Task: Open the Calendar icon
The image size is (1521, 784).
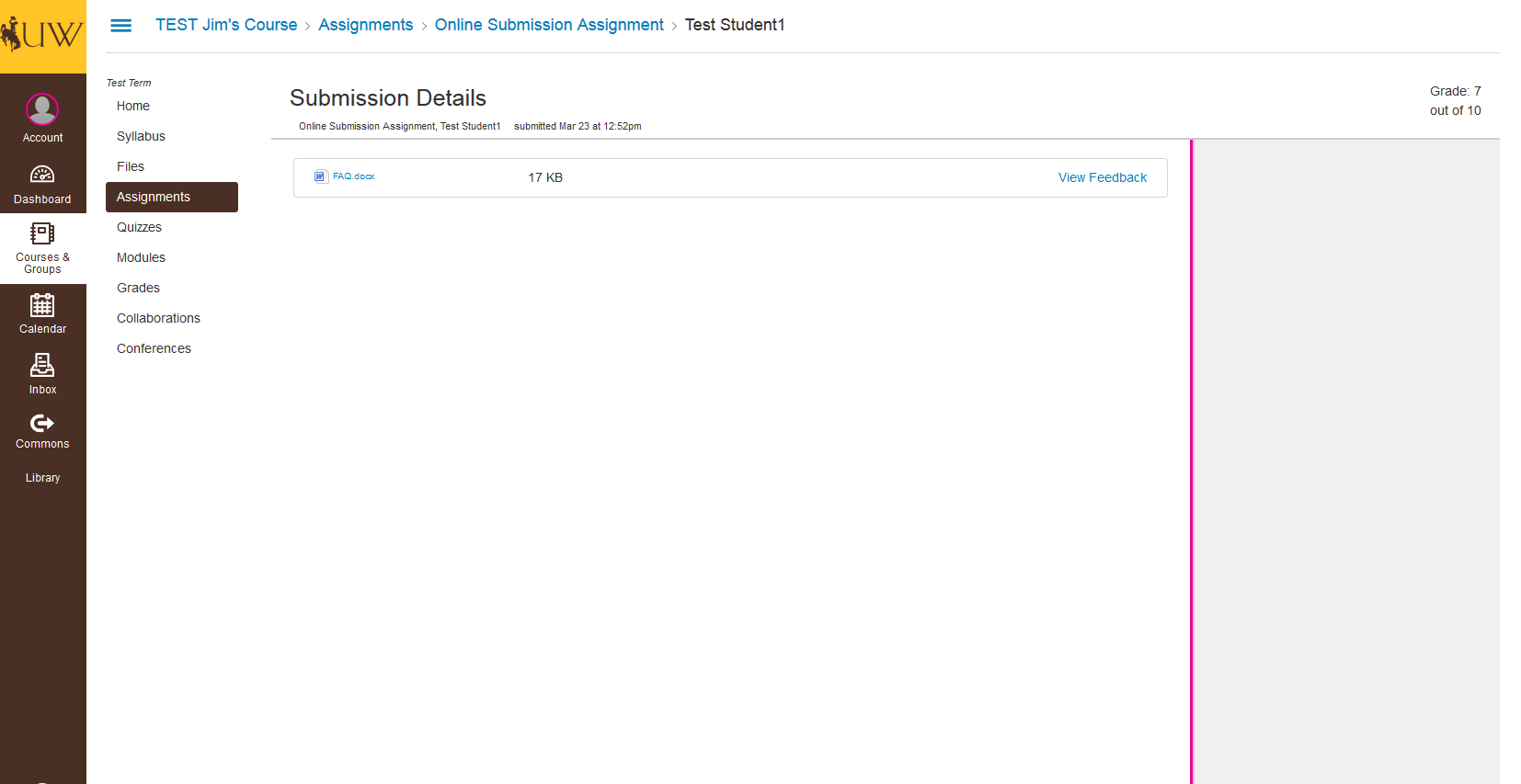Action: [42, 305]
